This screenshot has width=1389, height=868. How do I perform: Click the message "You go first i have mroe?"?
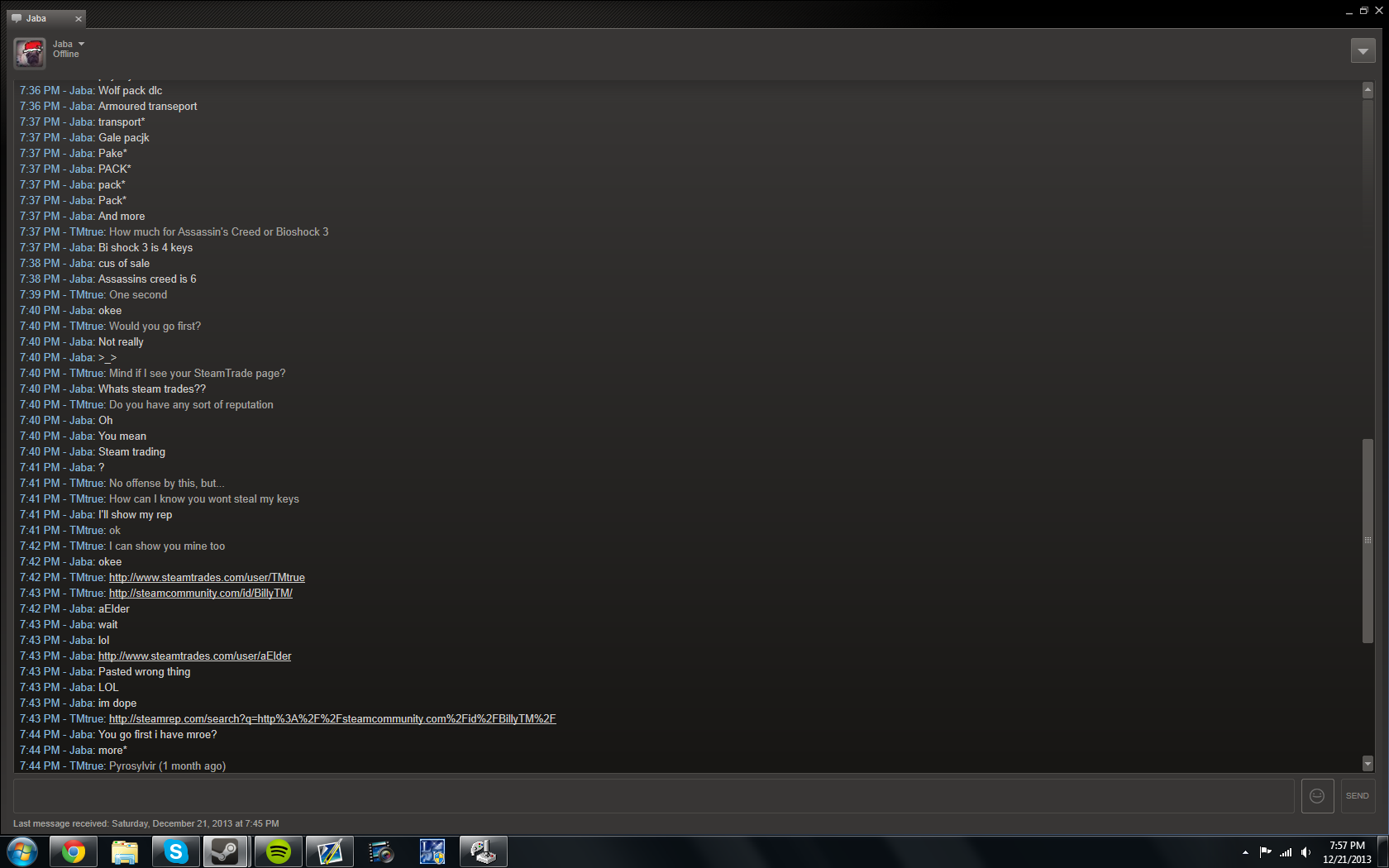pyautogui.click(x=157, y=735)
